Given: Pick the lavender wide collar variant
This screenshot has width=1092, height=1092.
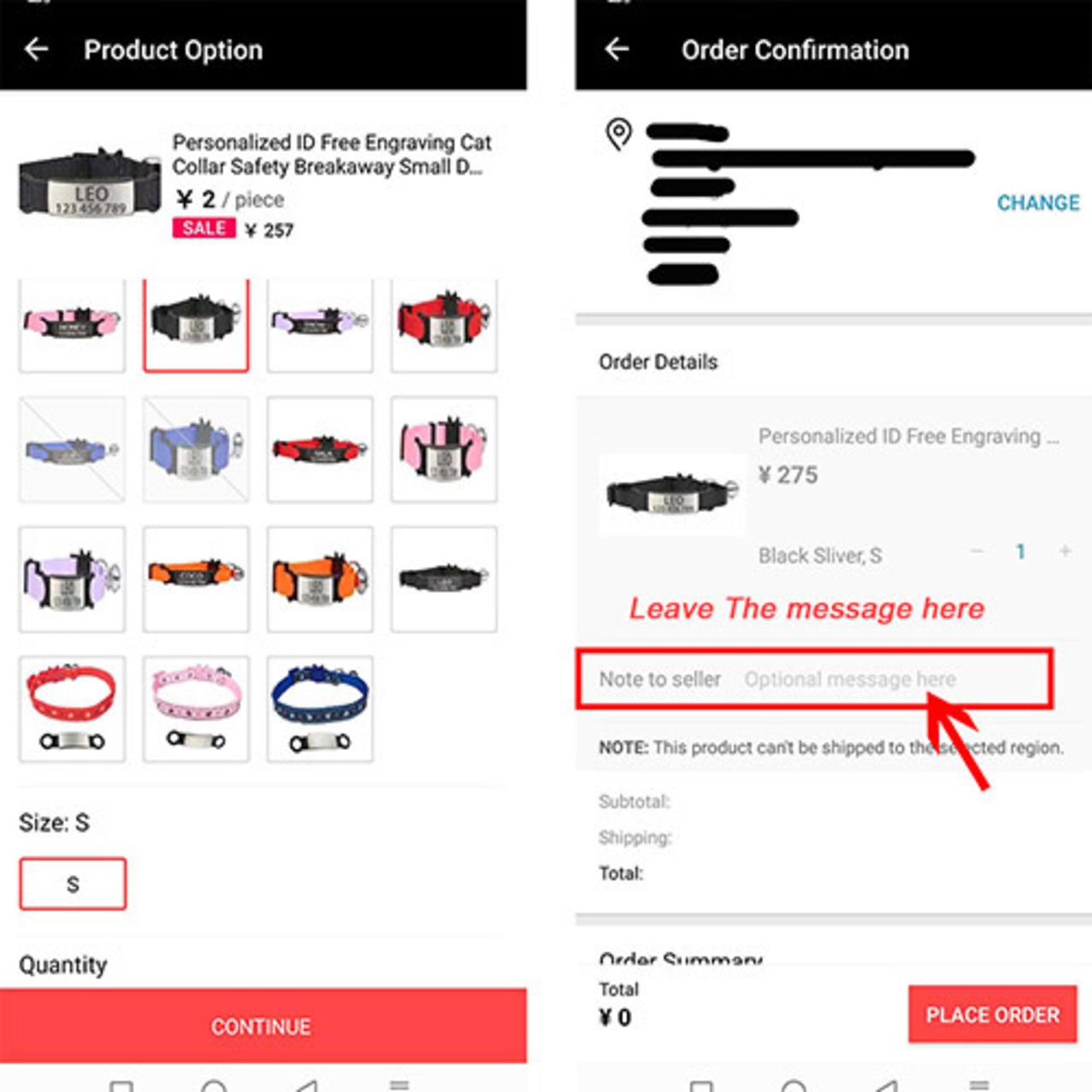Looking at the screenshot, I should coord(73,579).
